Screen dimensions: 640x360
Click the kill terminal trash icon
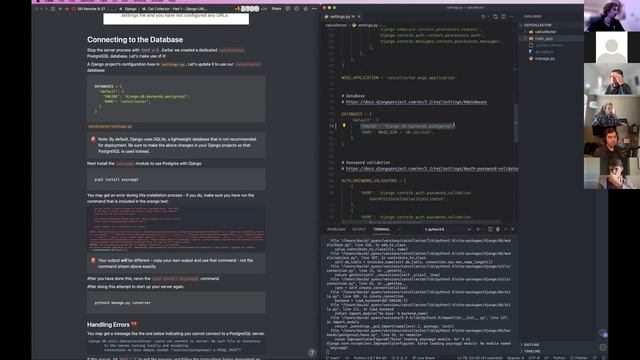tap(498, 229)
